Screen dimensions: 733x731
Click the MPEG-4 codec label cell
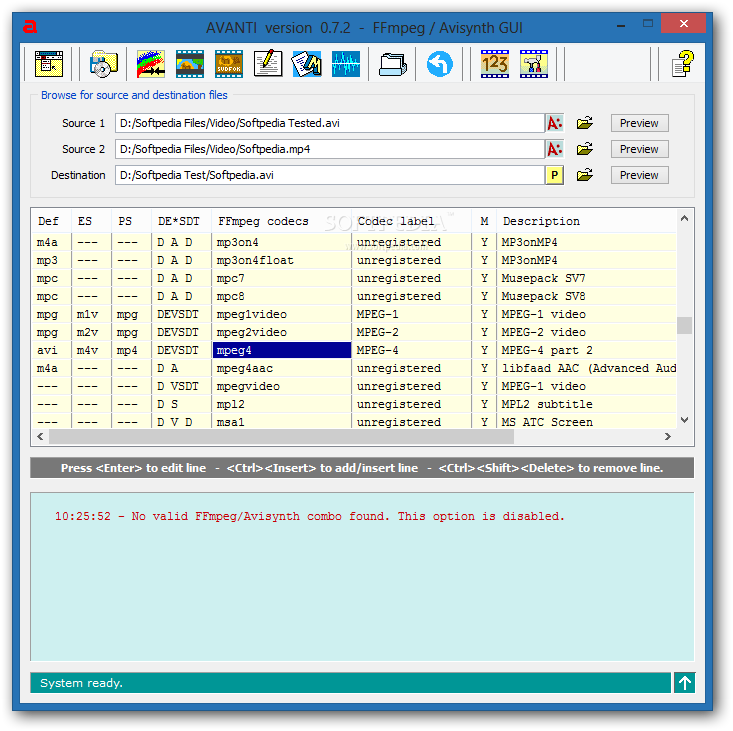pyautogui.click(x=411, y=351)
